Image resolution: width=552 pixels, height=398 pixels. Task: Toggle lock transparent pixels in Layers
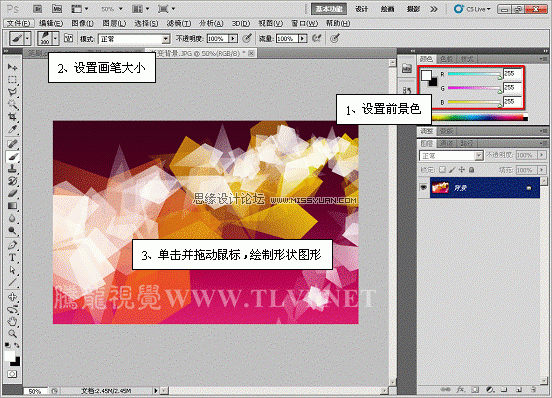pos(443,170)
